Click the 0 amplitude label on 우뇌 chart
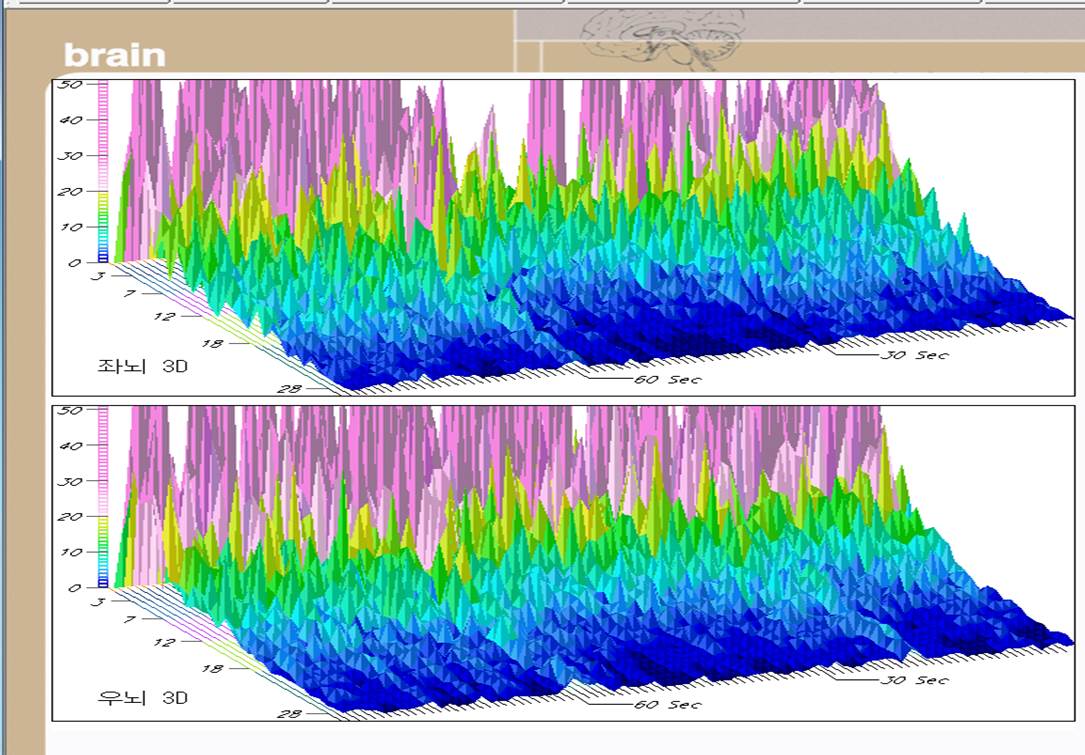 pos(75,588)
